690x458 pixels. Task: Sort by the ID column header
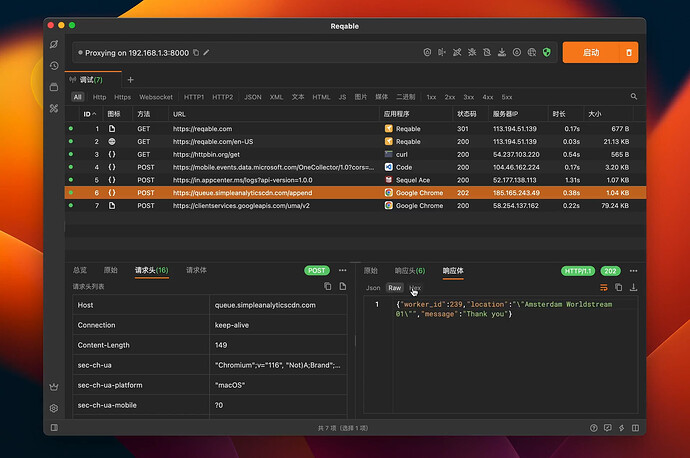pos(90,114)
